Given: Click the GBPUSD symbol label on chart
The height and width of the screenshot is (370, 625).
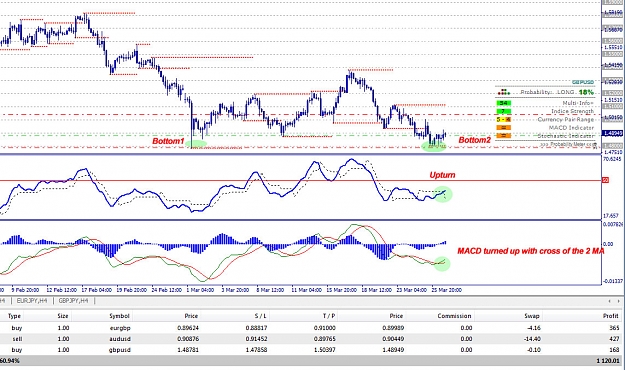Looking at the screenshot, I should tap(583, 83).
